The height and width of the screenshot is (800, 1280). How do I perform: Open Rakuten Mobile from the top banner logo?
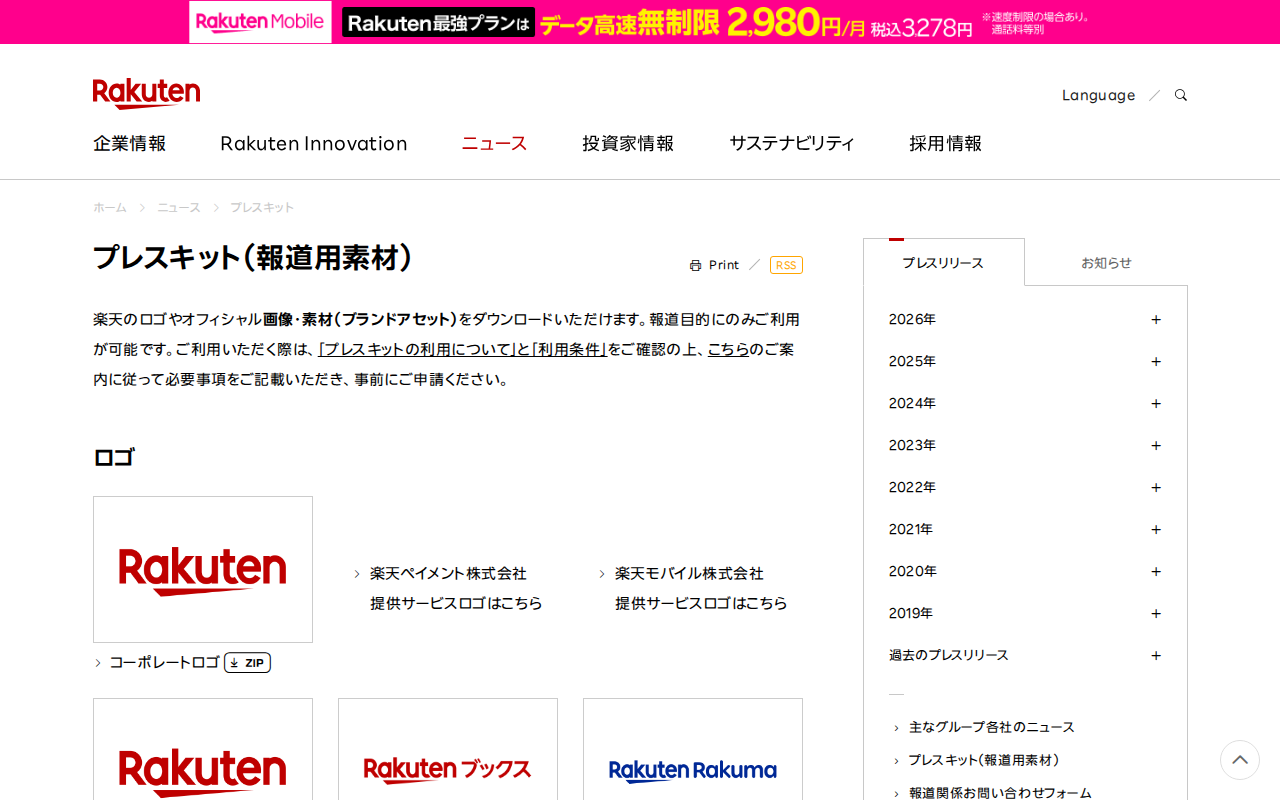[x=259, y=21]
